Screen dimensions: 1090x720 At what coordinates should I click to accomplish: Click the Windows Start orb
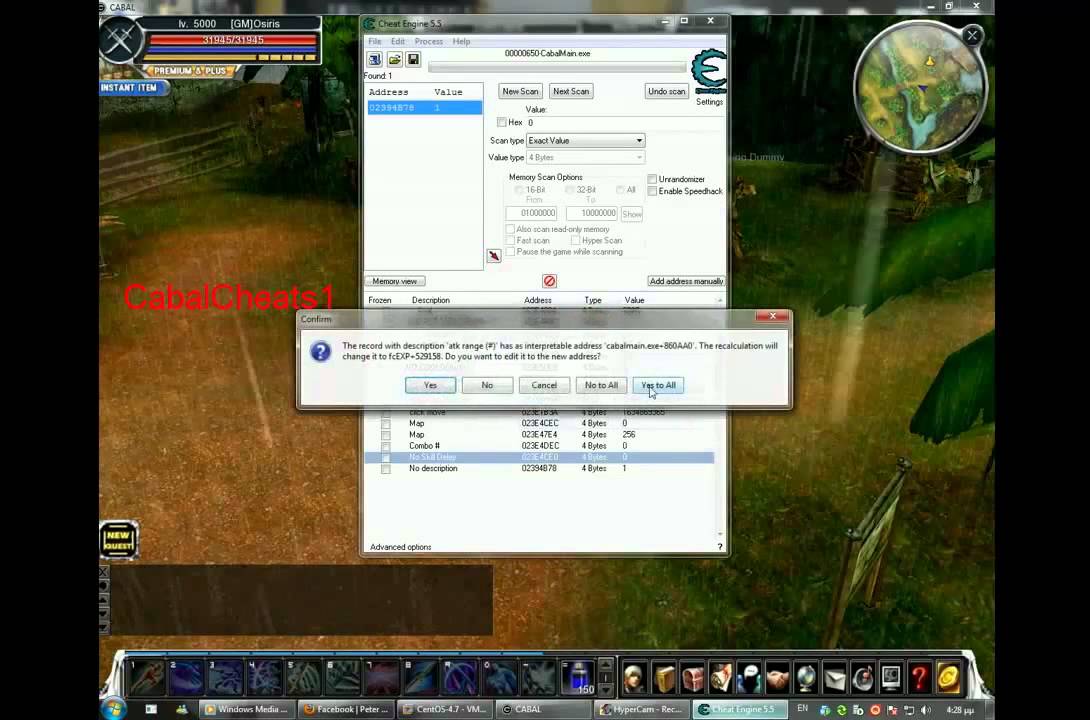(x=115, y=709)
